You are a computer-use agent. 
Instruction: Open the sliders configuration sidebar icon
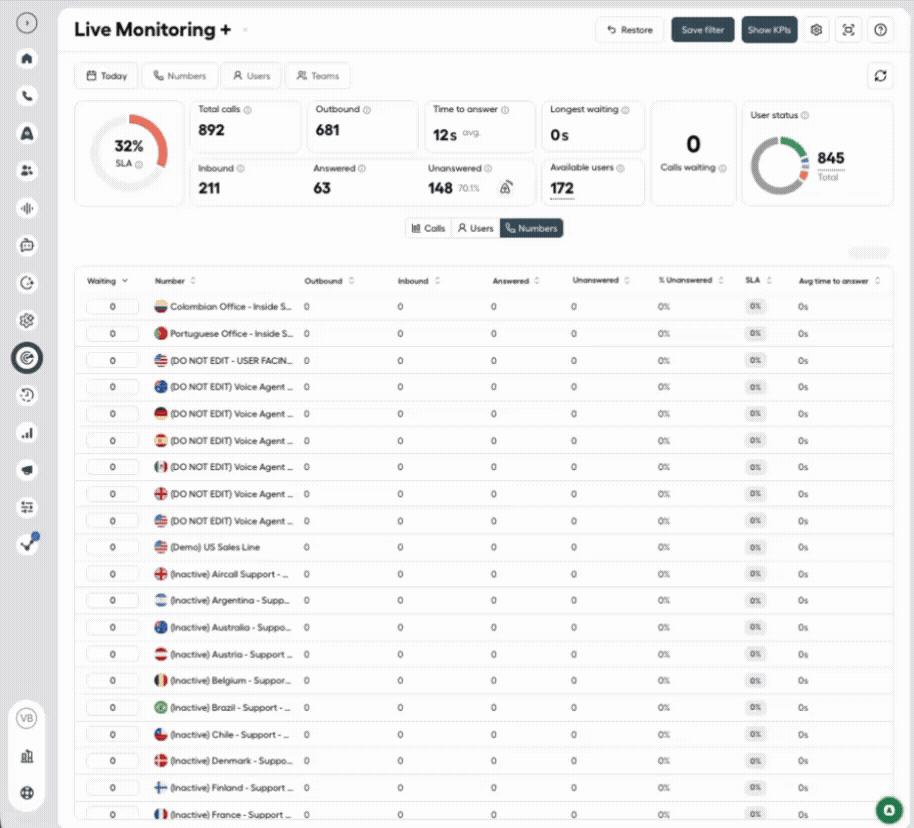27,507
